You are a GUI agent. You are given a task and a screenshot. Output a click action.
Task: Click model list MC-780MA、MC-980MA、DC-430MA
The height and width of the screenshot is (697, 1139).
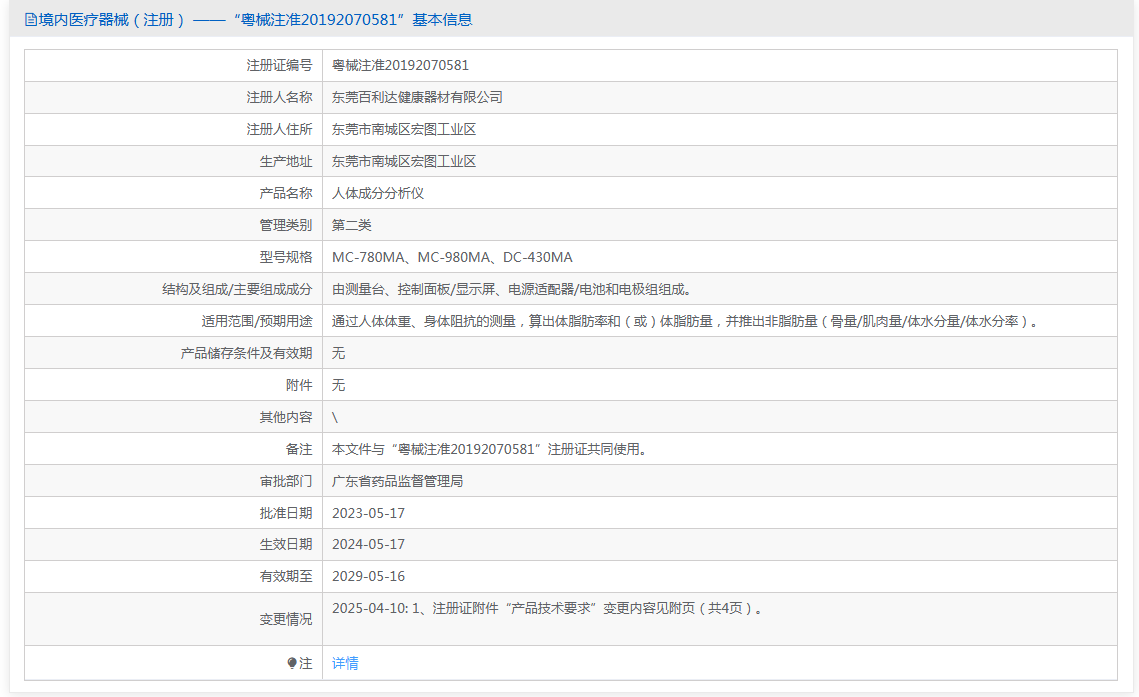(452, 257)
